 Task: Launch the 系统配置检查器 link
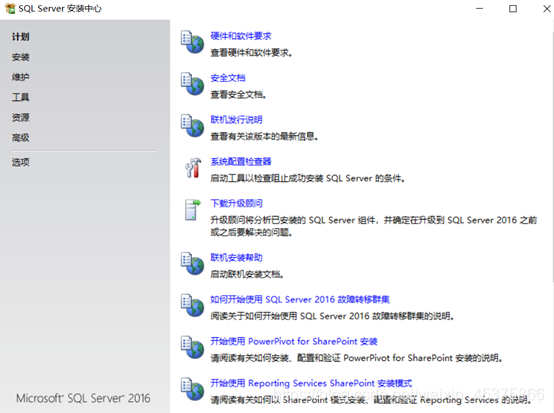pos(241,161)
